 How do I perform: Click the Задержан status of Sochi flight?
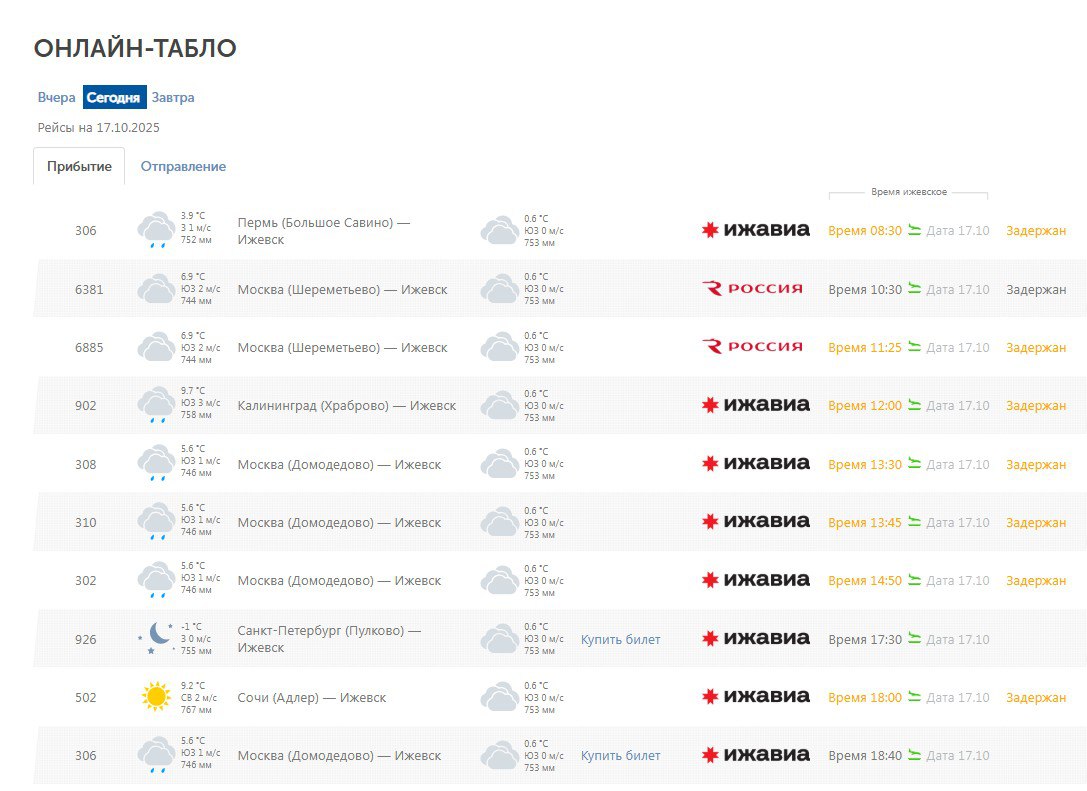1036,697
